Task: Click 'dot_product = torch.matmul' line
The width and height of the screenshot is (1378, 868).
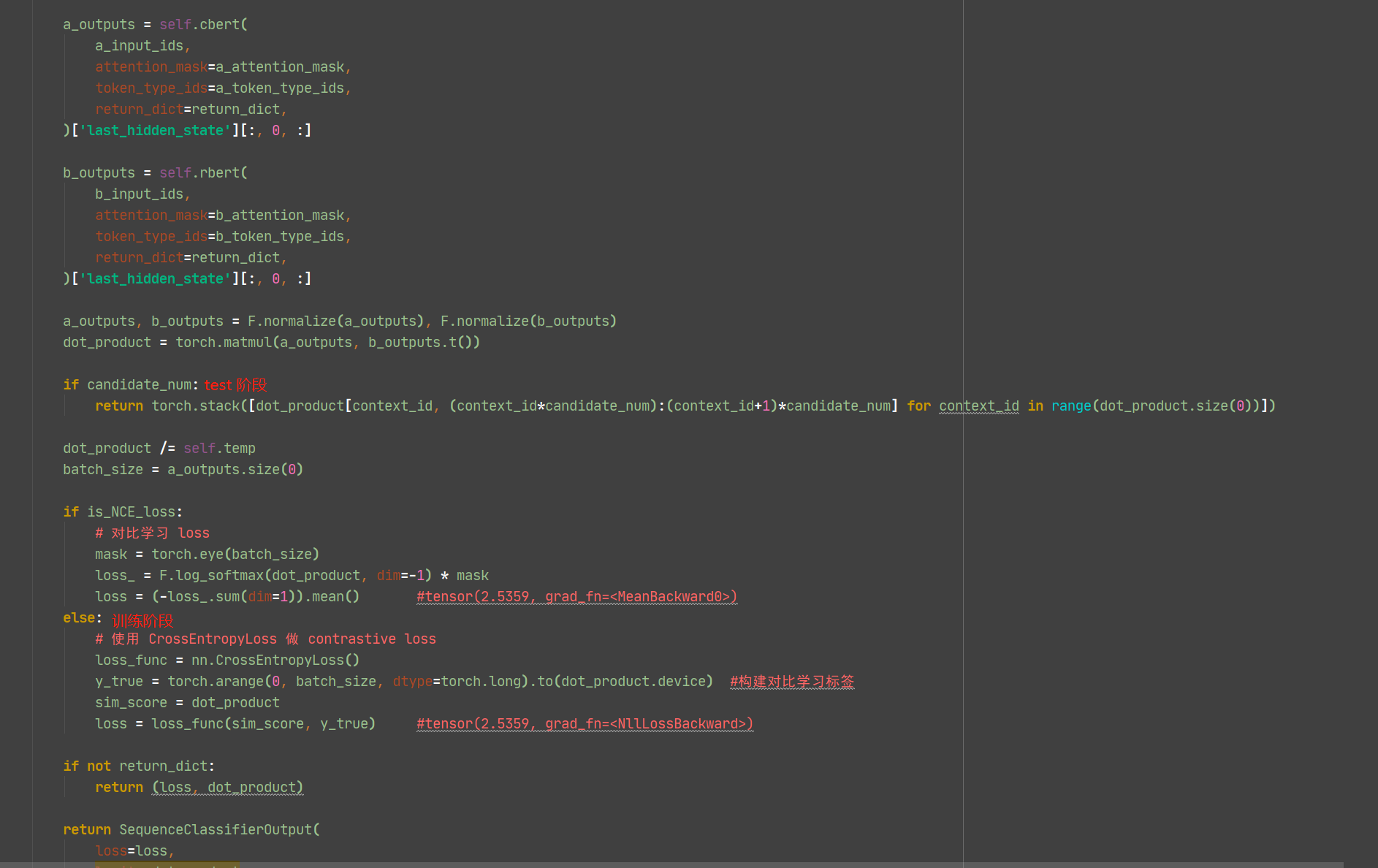Action: [271, 343]
